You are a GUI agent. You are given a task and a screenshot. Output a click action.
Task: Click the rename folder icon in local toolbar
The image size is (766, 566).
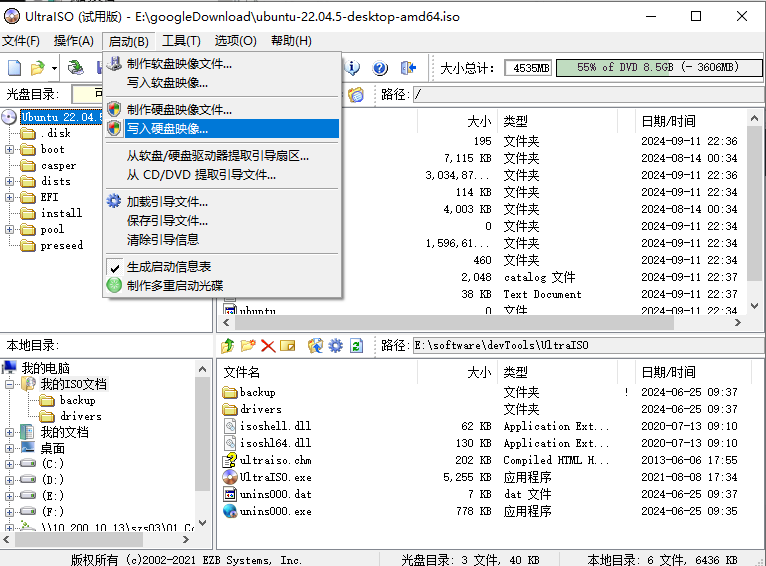[287, 346]
